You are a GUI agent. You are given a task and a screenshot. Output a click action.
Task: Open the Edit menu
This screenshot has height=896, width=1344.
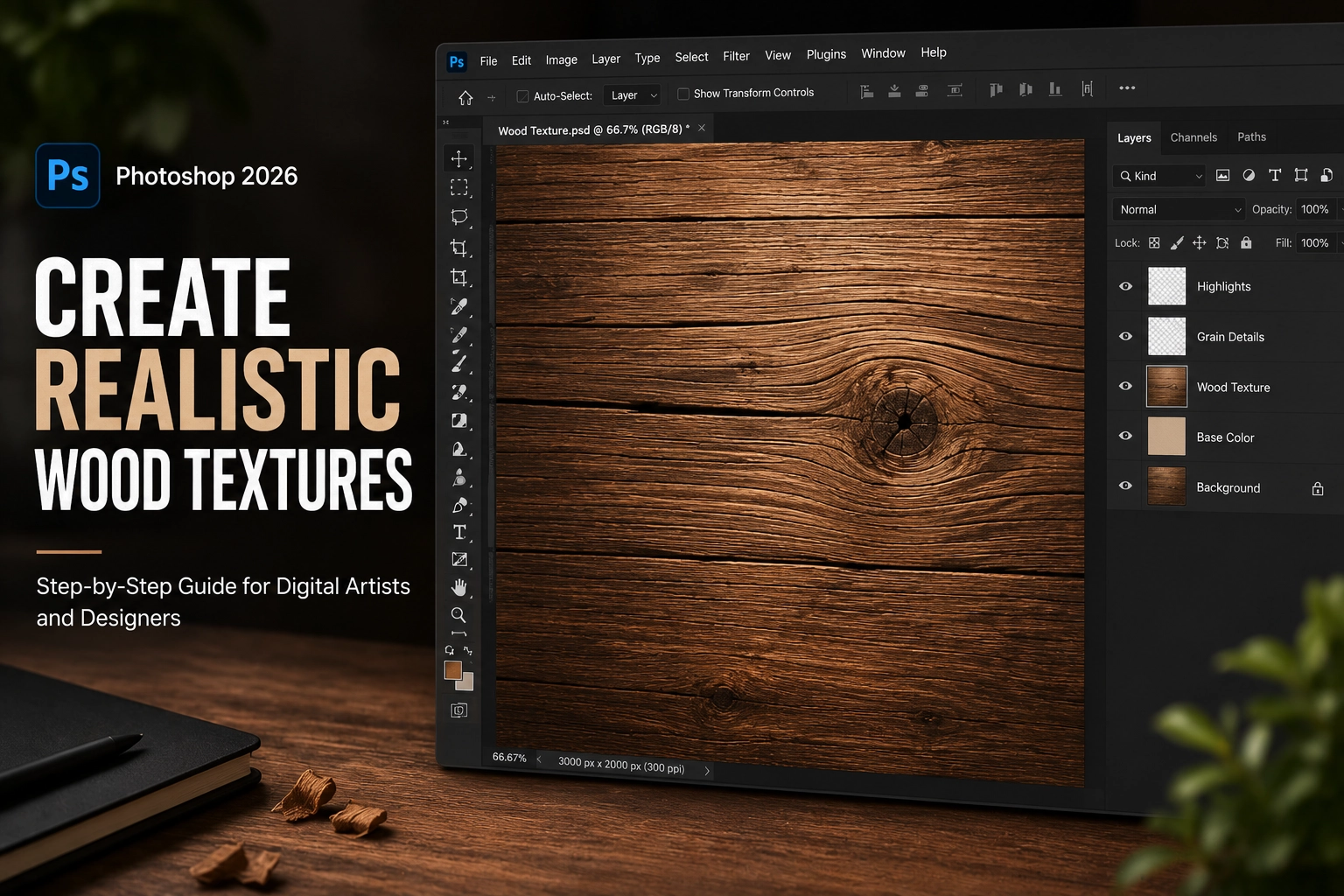click(x=521, y=60)
